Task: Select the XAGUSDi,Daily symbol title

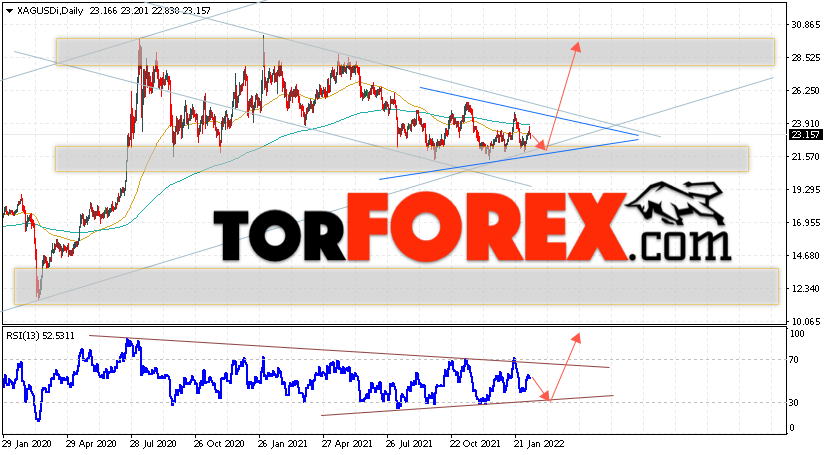Action: point(50,11)
